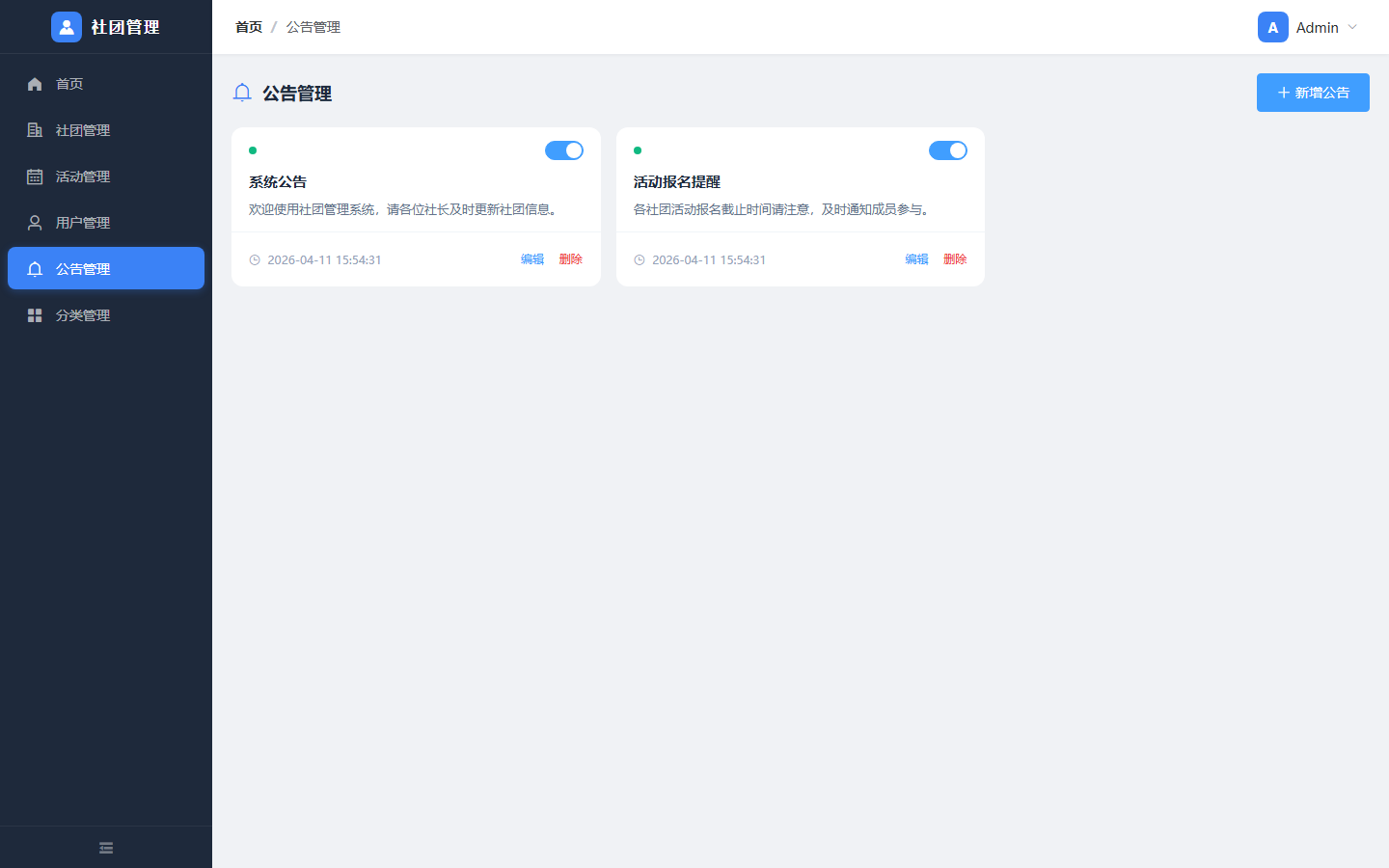Click the clock icon on 活动报名提醒 card
1389x868 pixels.
click(639, 259)
